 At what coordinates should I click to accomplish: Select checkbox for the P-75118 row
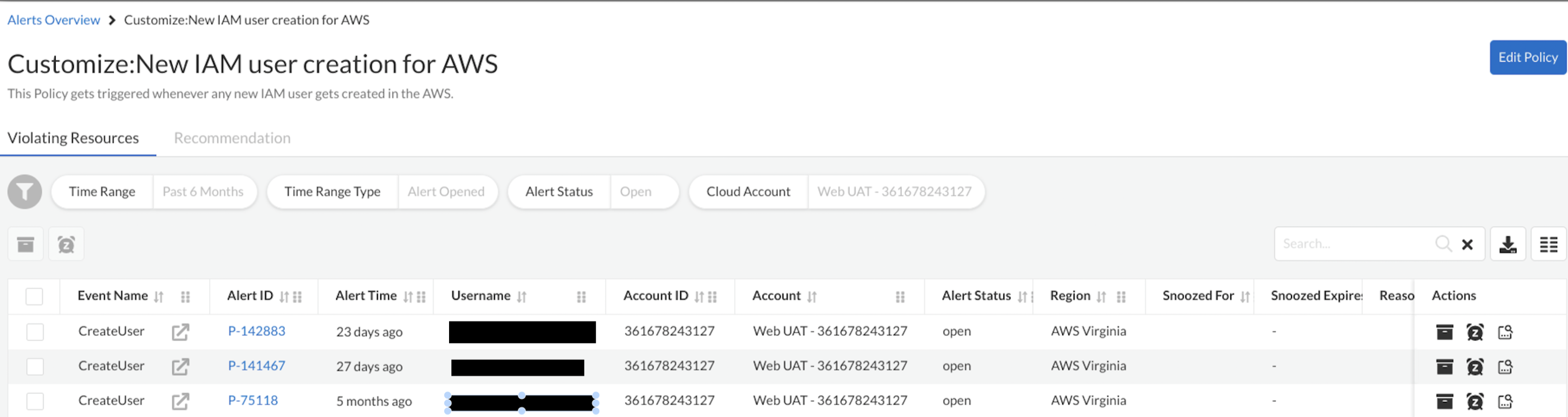[35, 401]
